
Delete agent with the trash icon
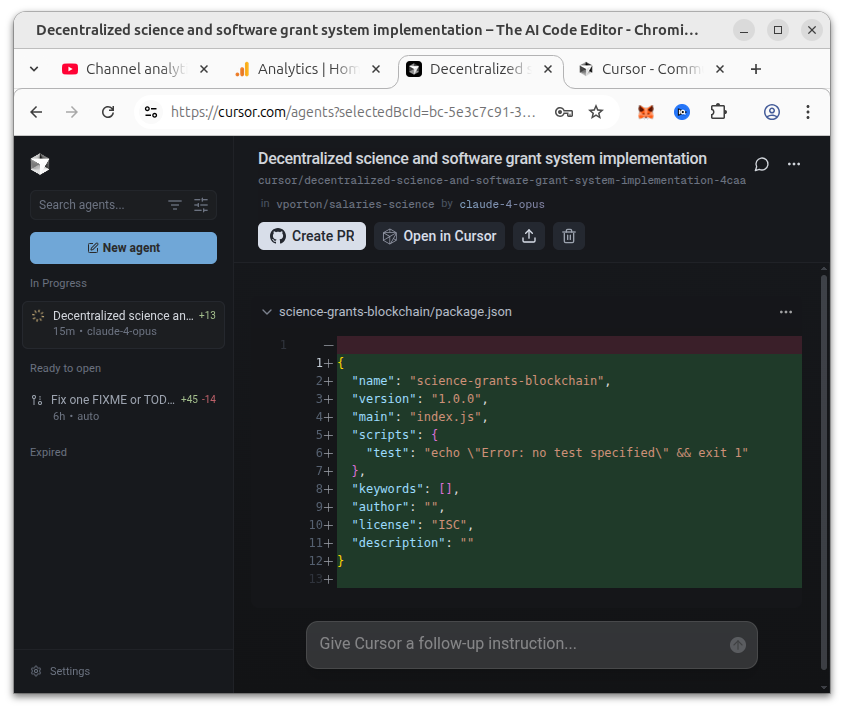pos(569,236)
